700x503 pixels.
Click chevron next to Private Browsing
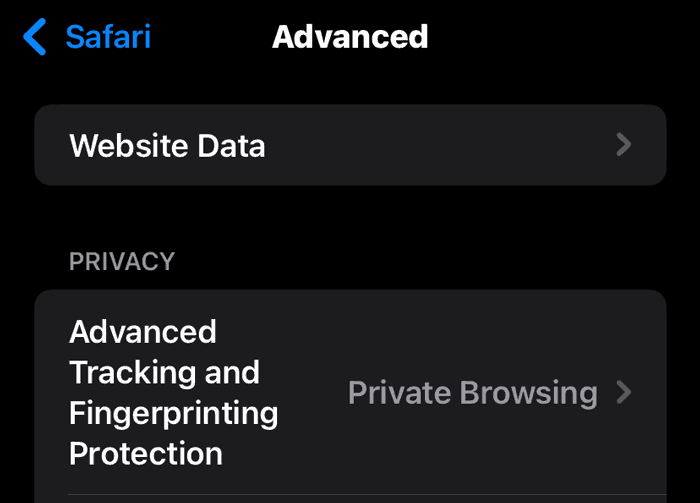(624, 392)
